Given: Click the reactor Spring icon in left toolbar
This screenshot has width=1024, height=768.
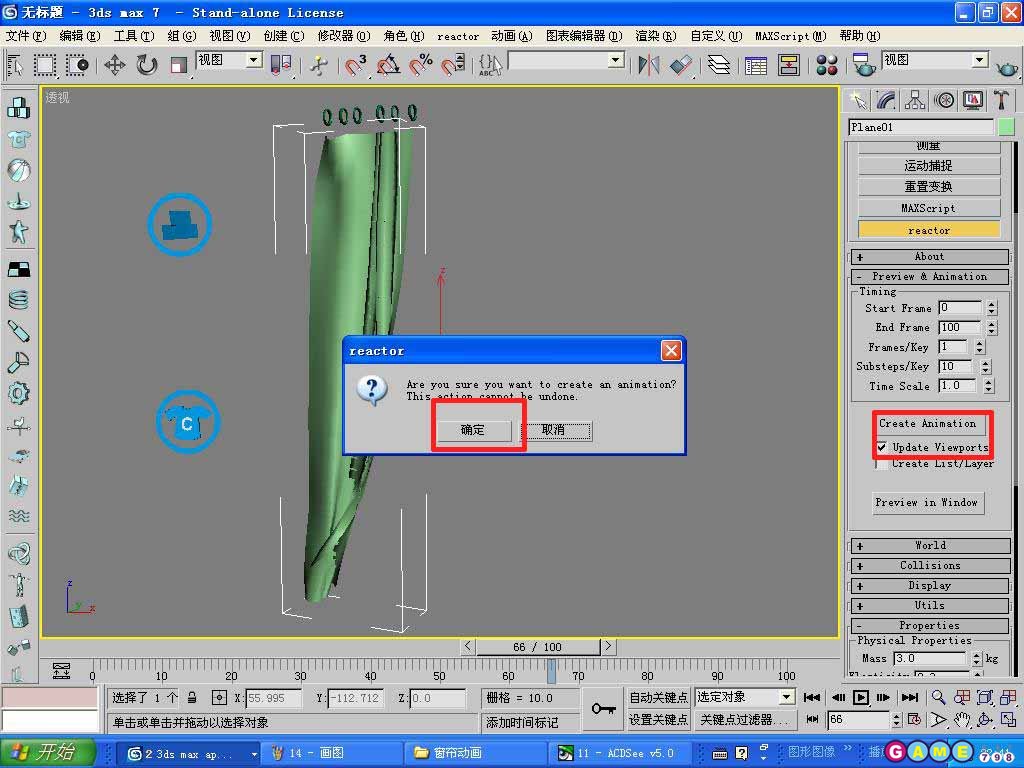Looking at the screenshot, I should tap(18, 300).
